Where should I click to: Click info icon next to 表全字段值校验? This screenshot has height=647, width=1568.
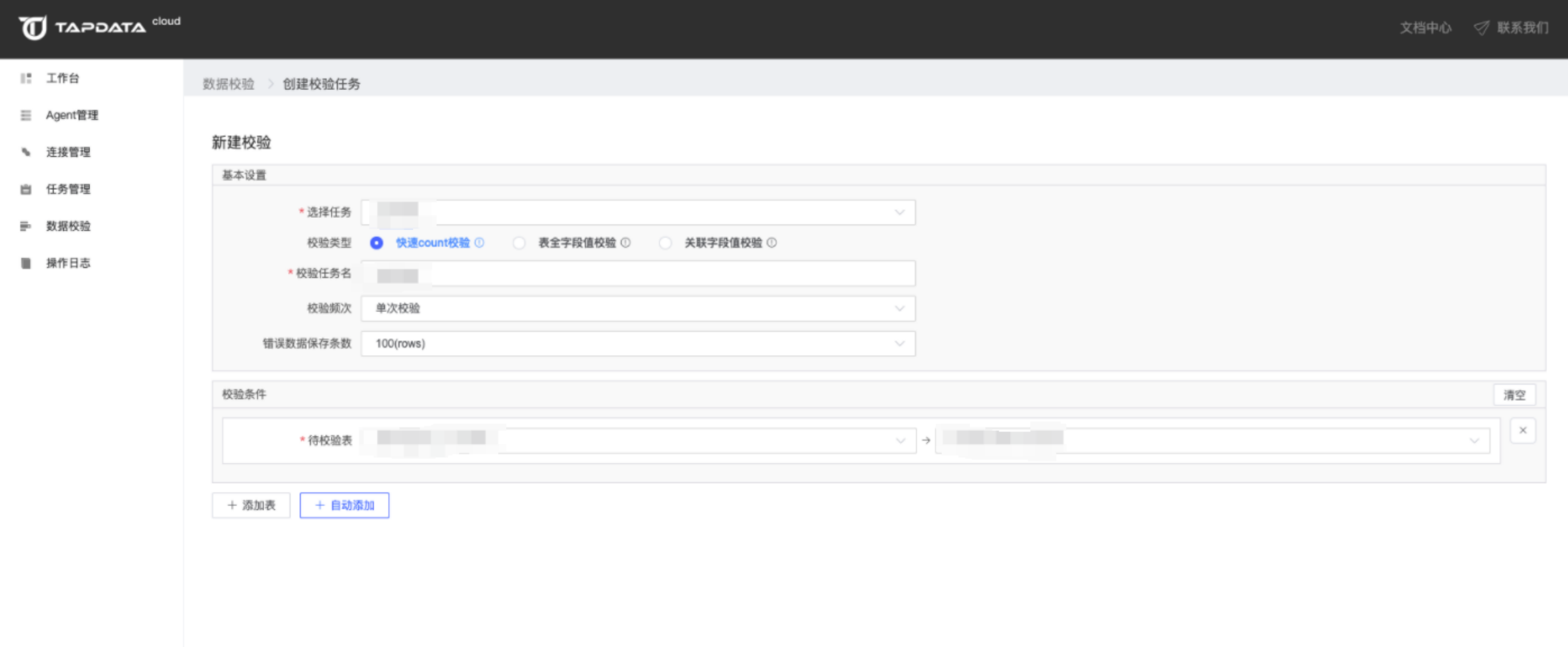[625, 242]
